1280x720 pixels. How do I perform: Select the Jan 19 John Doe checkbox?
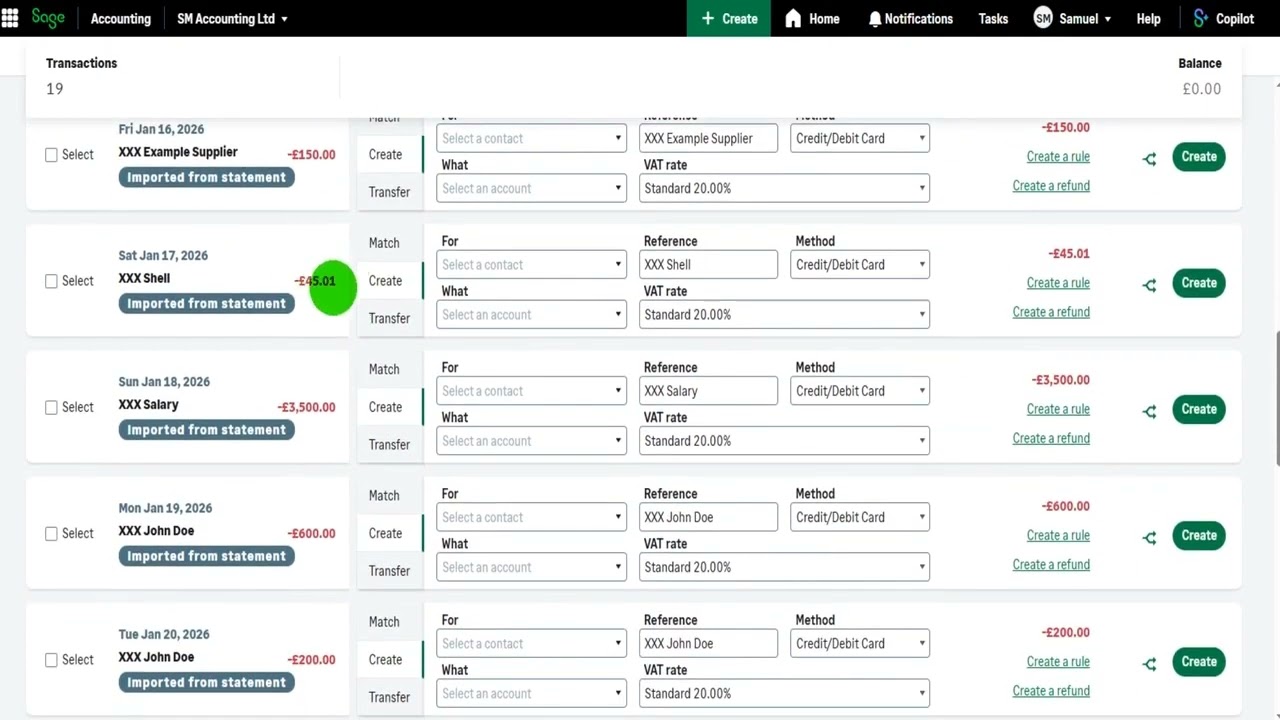[x=51, y=533]
